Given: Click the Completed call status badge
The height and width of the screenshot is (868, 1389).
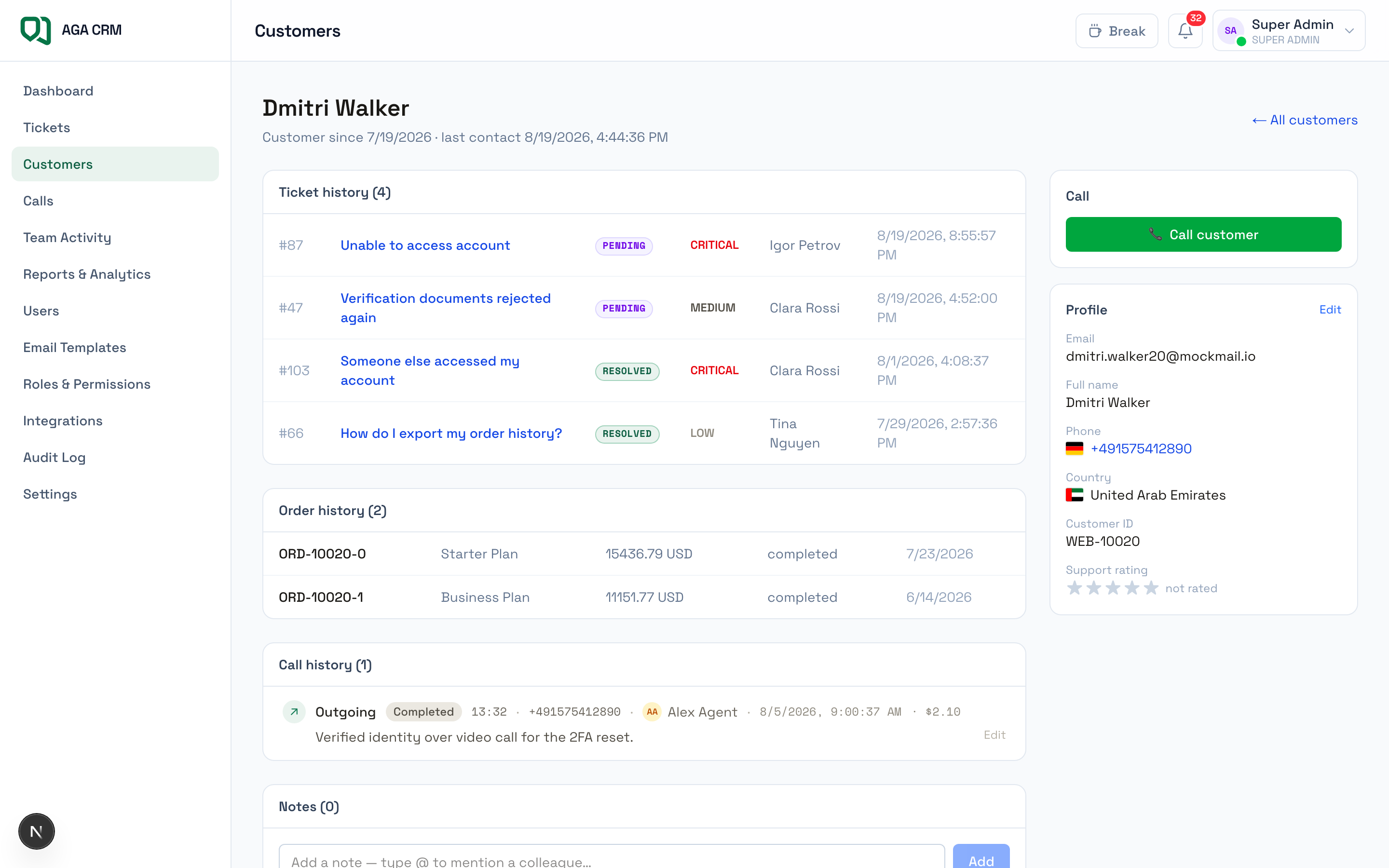Looking at the screenshot, I should pos(423,712).
